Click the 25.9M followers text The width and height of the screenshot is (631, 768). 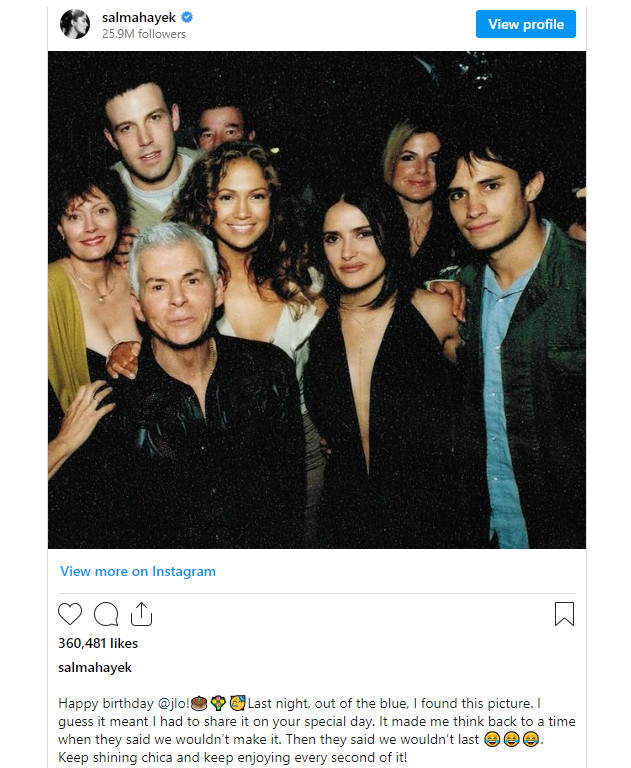144,34
